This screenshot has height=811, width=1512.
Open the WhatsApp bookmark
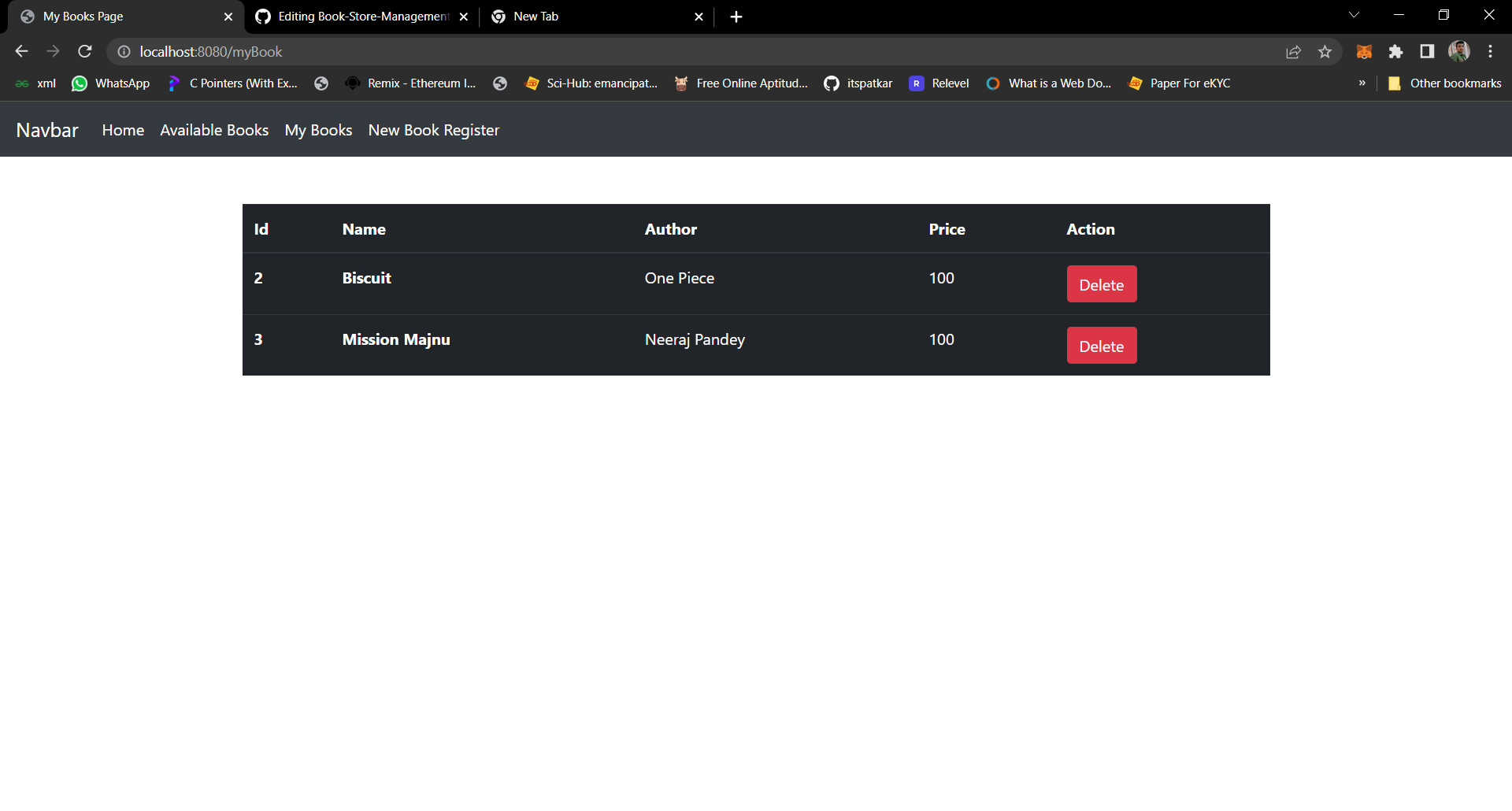click(110, 83)
